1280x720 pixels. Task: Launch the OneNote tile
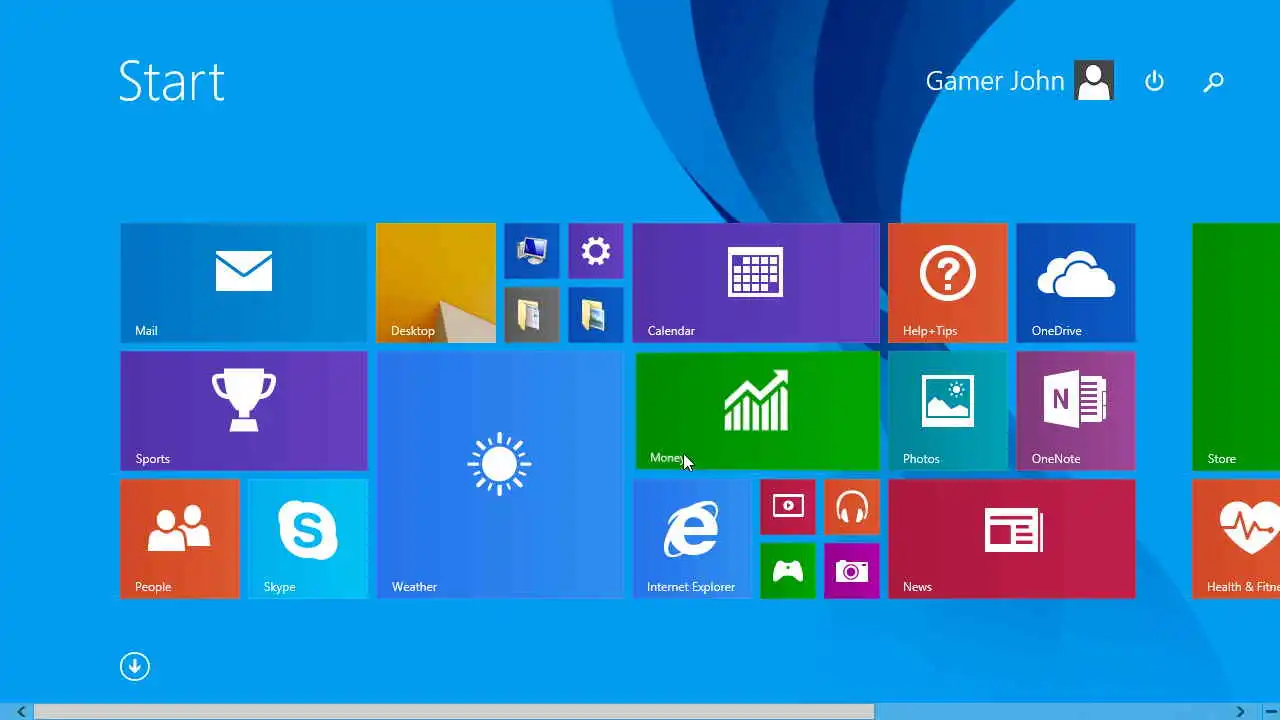(x=1076, y=411)
